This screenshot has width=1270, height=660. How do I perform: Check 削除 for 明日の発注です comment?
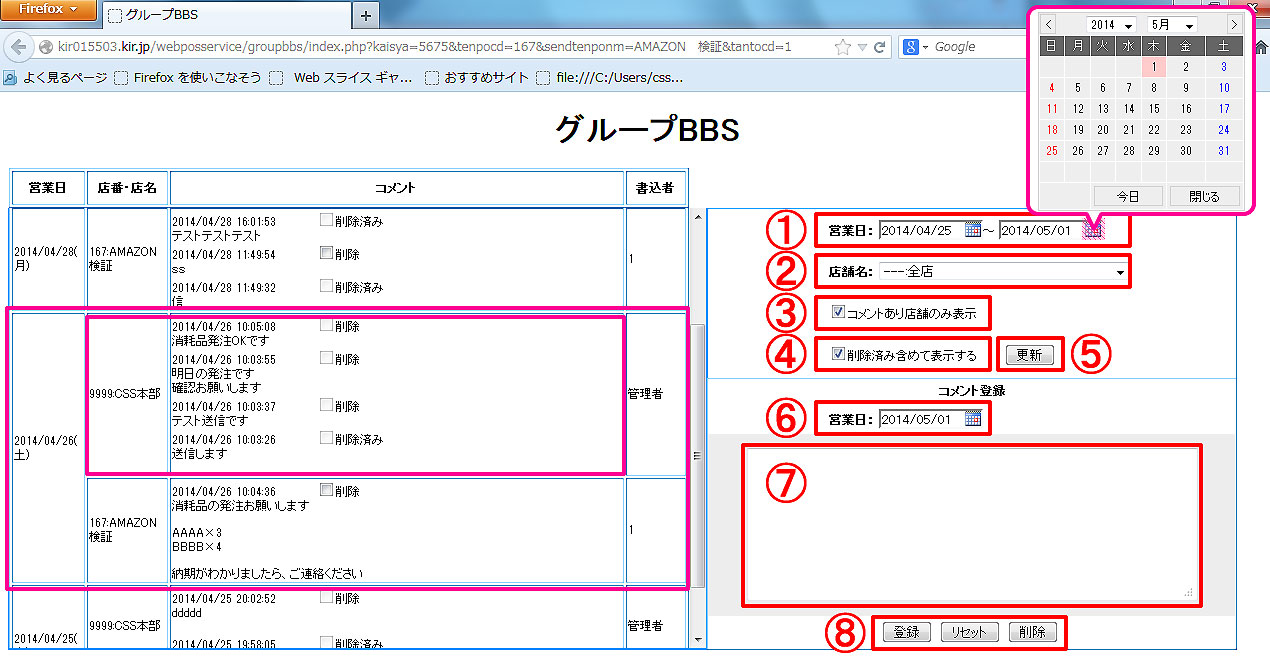tap(326, 358)
